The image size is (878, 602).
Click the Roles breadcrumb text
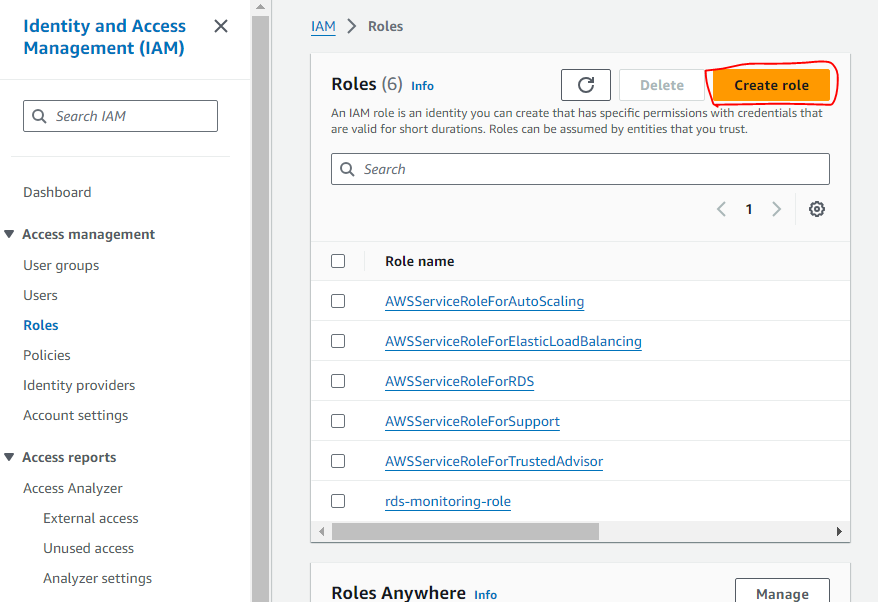pos(385,26)
